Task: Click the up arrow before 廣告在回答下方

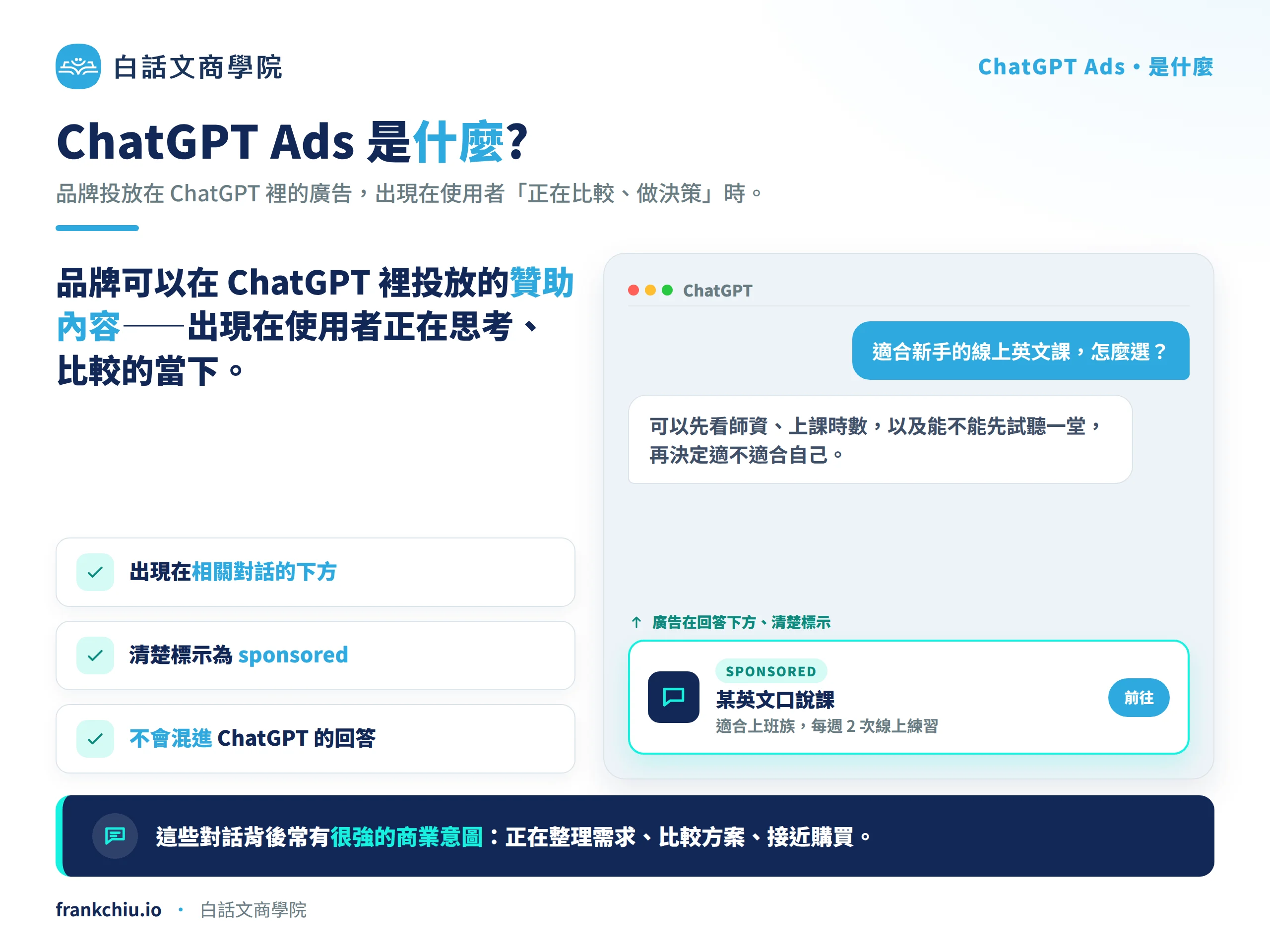Action: (x=636, y=622)
